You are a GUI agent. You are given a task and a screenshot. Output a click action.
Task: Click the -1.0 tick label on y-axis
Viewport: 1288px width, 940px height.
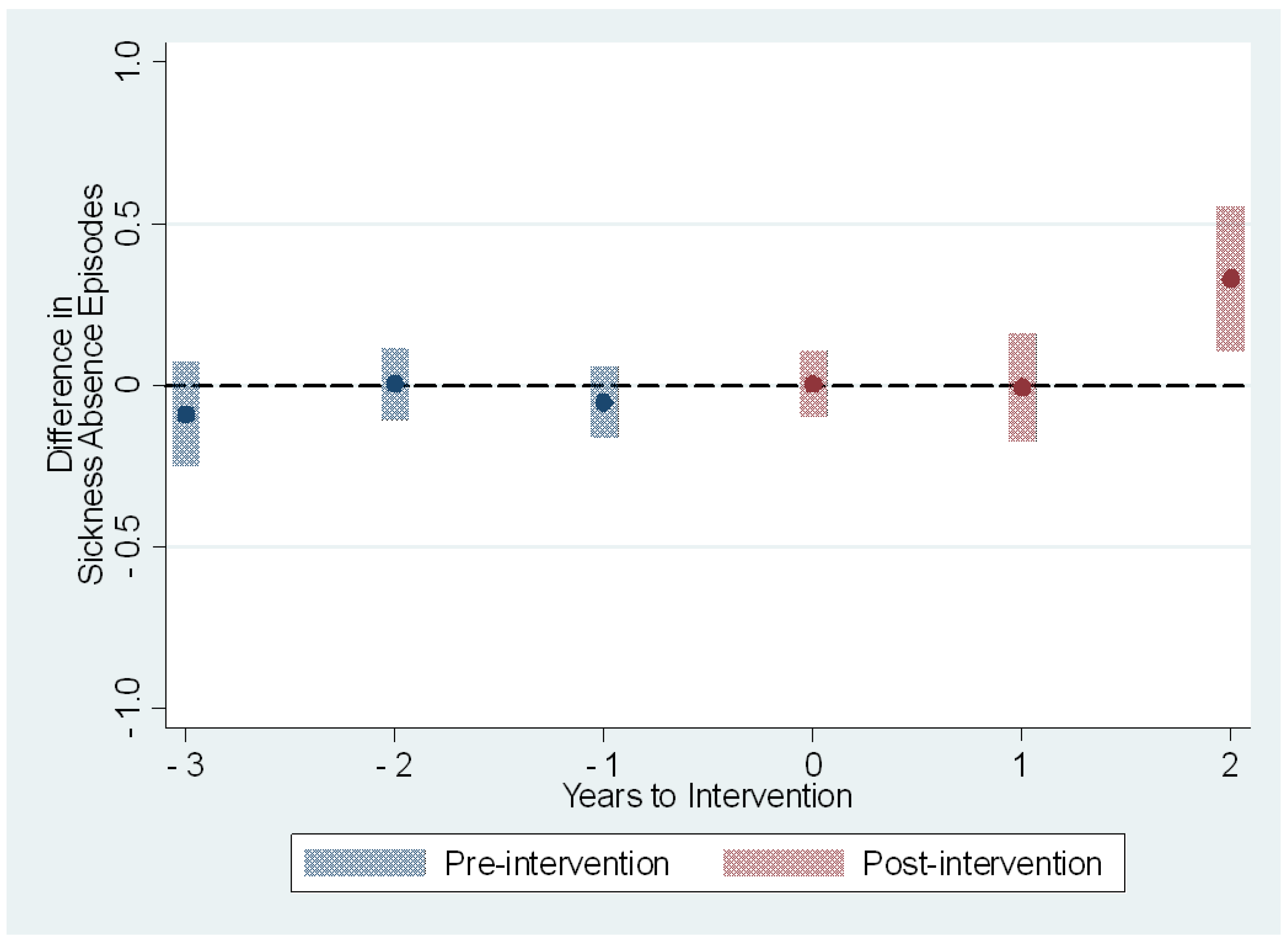(x=129, y=709)
